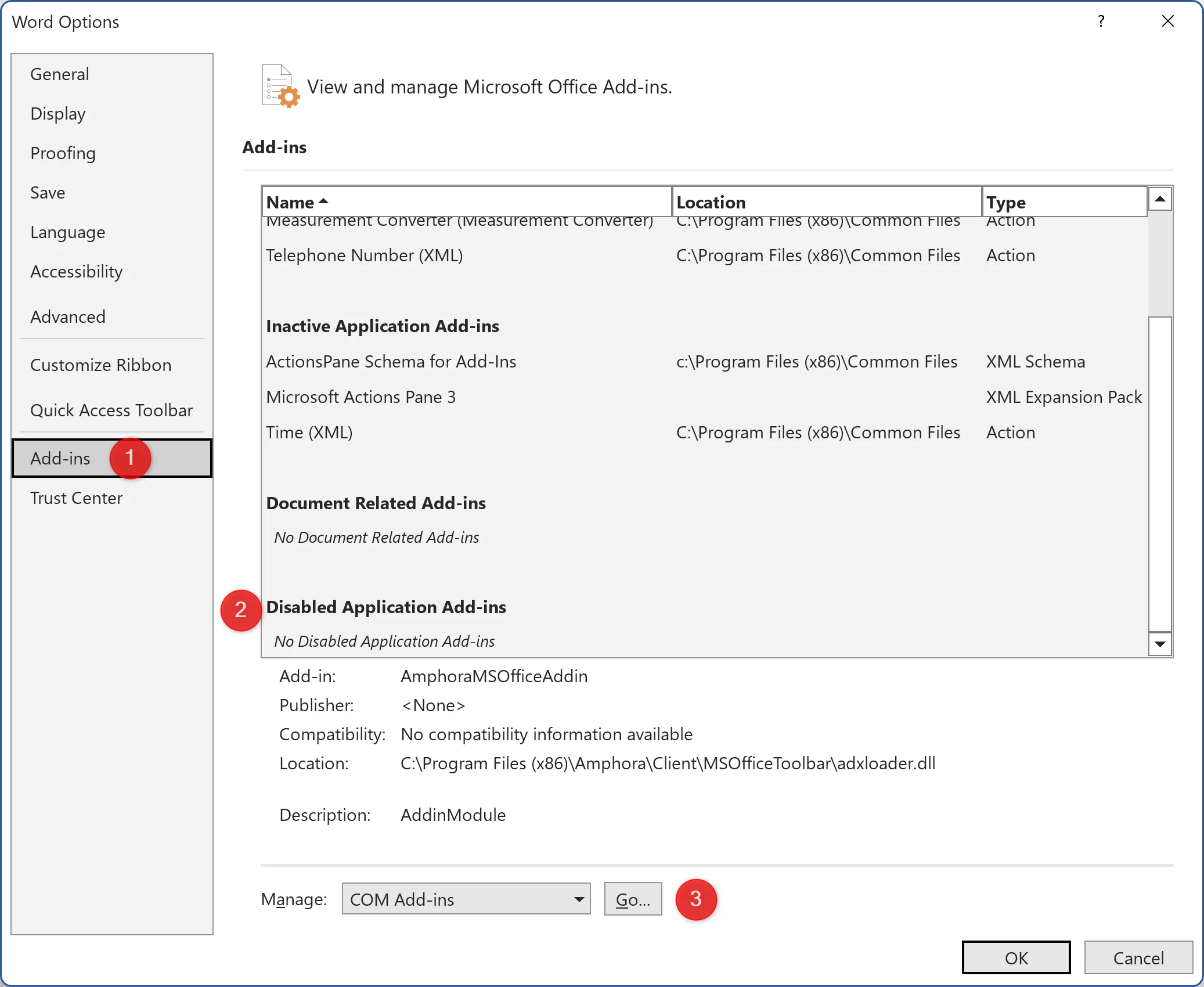Go to the Save category
The width and height of the screenshot is (1204, 987).
(x=111, y=193)
